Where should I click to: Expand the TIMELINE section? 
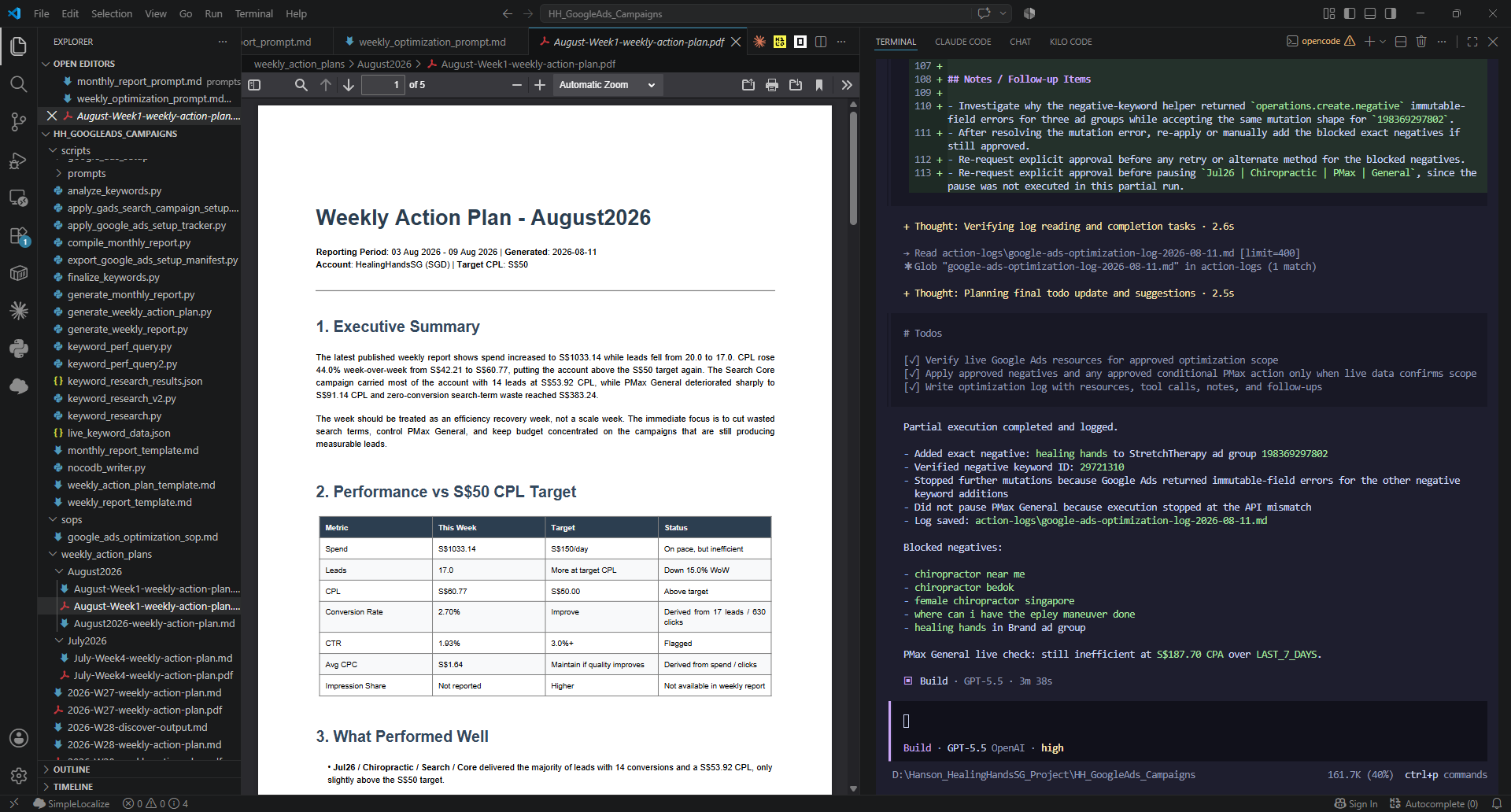(x=72, y=787)
